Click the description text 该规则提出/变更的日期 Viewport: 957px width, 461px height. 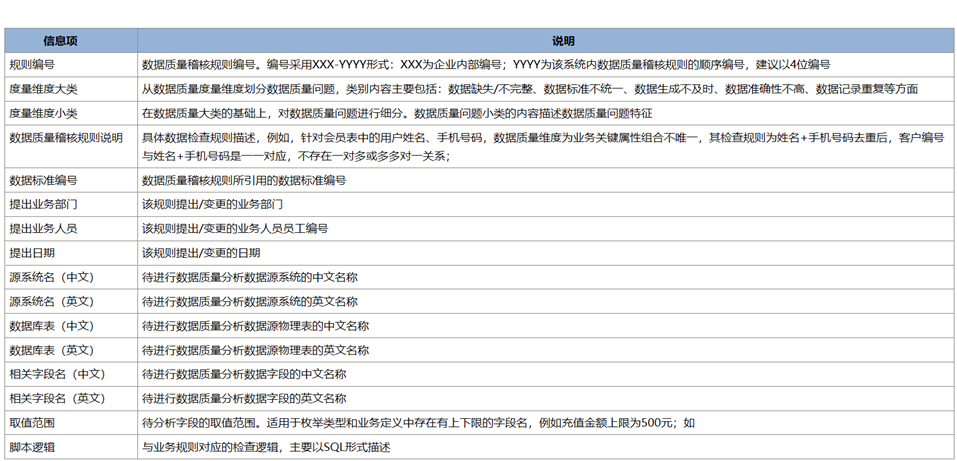coord(201,253)
